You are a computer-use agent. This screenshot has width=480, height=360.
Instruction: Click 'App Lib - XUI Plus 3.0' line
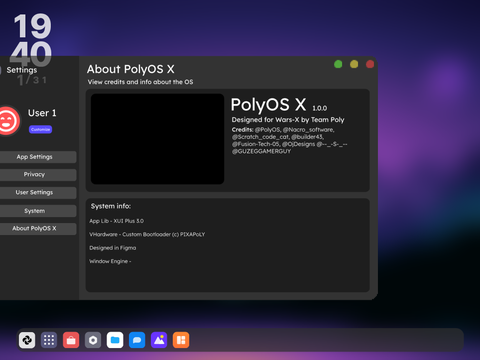[x=117, y=221]
